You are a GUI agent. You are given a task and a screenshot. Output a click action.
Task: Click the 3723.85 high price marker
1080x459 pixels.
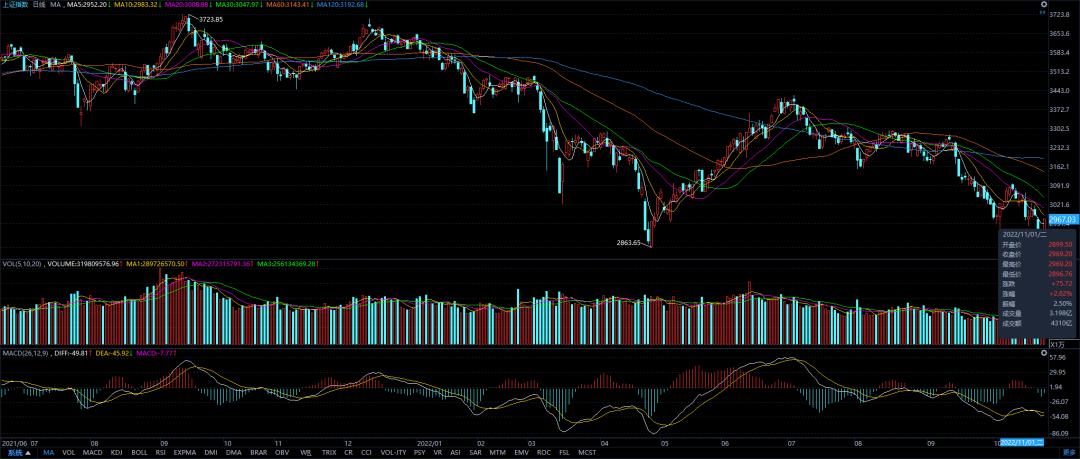(x=211, y=19)
